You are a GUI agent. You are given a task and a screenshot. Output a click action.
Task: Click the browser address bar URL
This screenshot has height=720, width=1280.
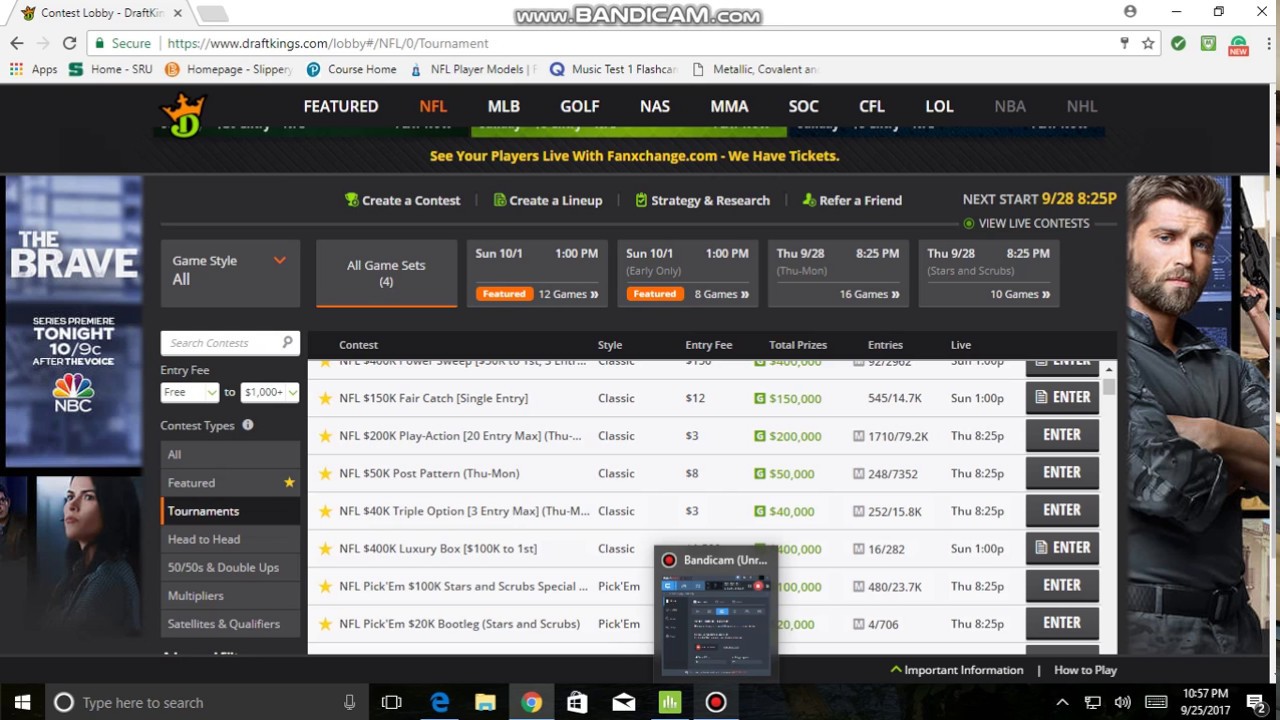[x=328, y=43]
